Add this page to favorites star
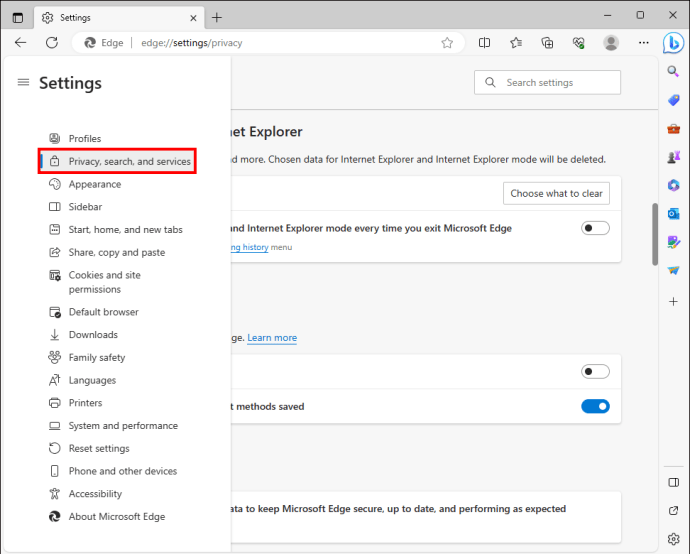 447,43
